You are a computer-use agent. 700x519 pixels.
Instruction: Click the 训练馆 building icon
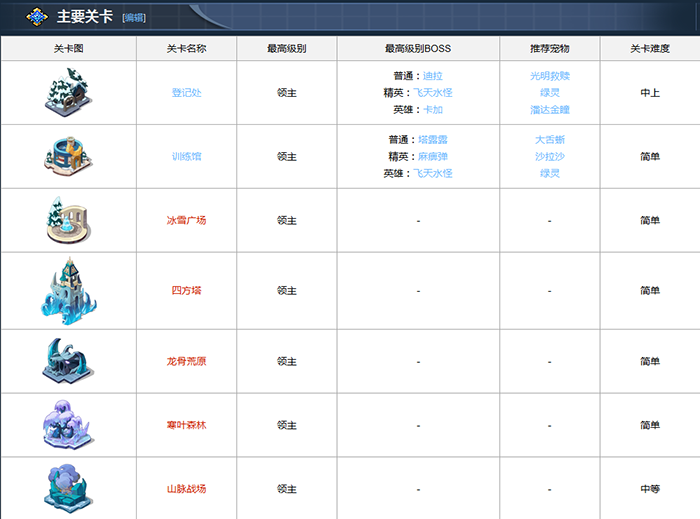68,156
